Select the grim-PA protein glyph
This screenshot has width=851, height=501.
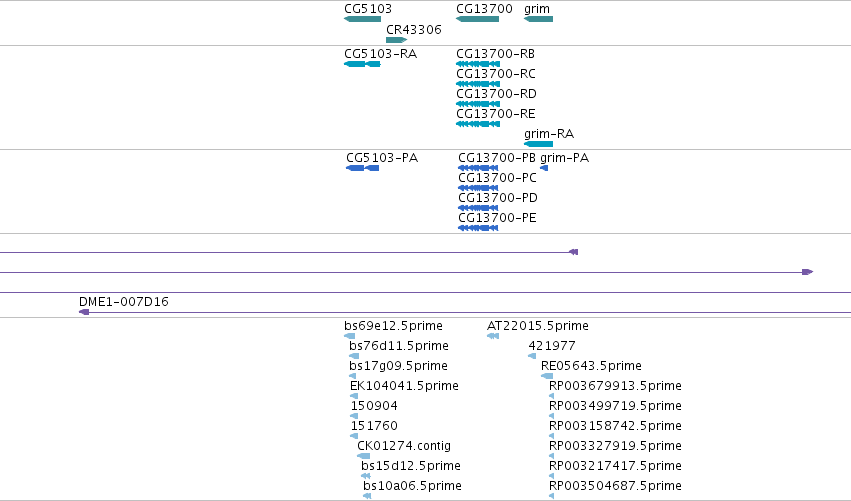pyautogui.click(x=544, y=168)
